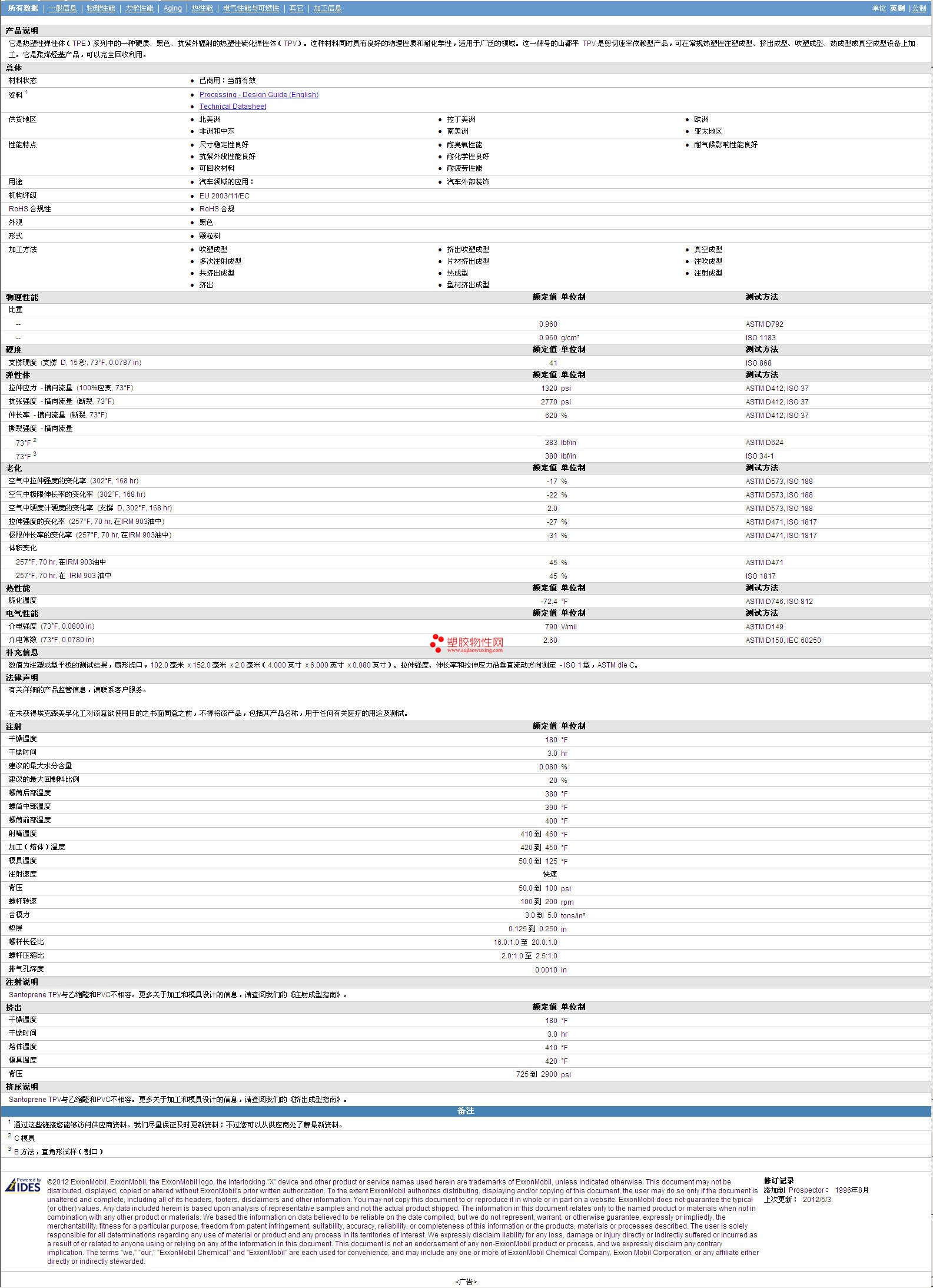
Task: Click the 快速 injection speed value
Action: pyautogui.click(x=550, y=874)
